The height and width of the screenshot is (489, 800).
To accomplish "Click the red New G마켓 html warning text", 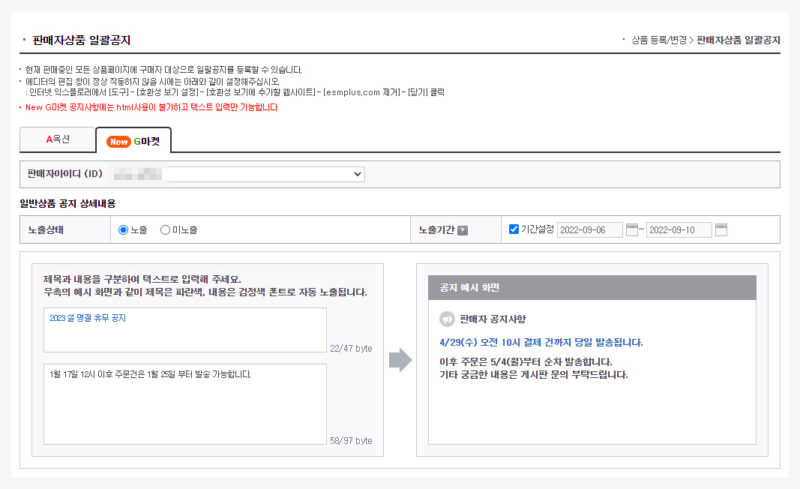I will [x=150, y=107].
